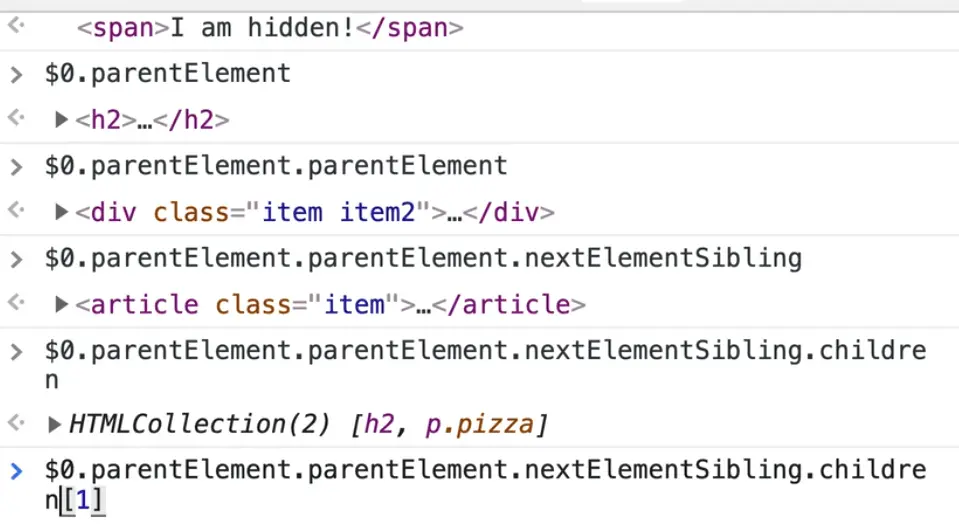The height and width of the screenshot is (525, 959).
Task: Click the prompt chevron of the command ending in nextElementSibling
Action: tap(15, 260)
